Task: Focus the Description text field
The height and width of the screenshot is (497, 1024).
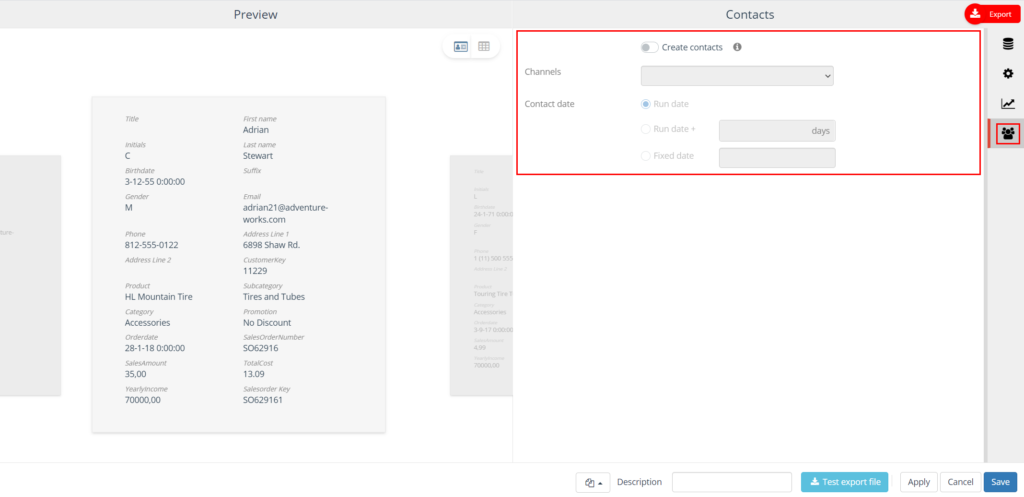Action: (732, 482)
